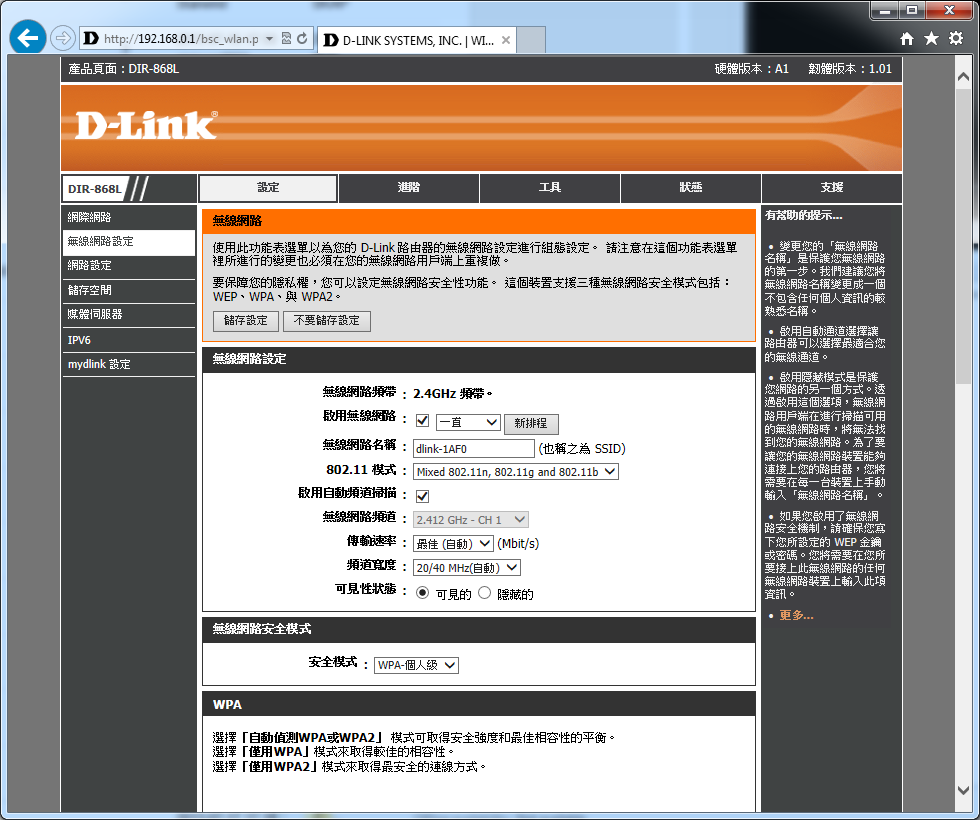Click the 無線網路名稱 SSID input field
Viewport: 980px width, 820px height.
click(x=474, y=448)
